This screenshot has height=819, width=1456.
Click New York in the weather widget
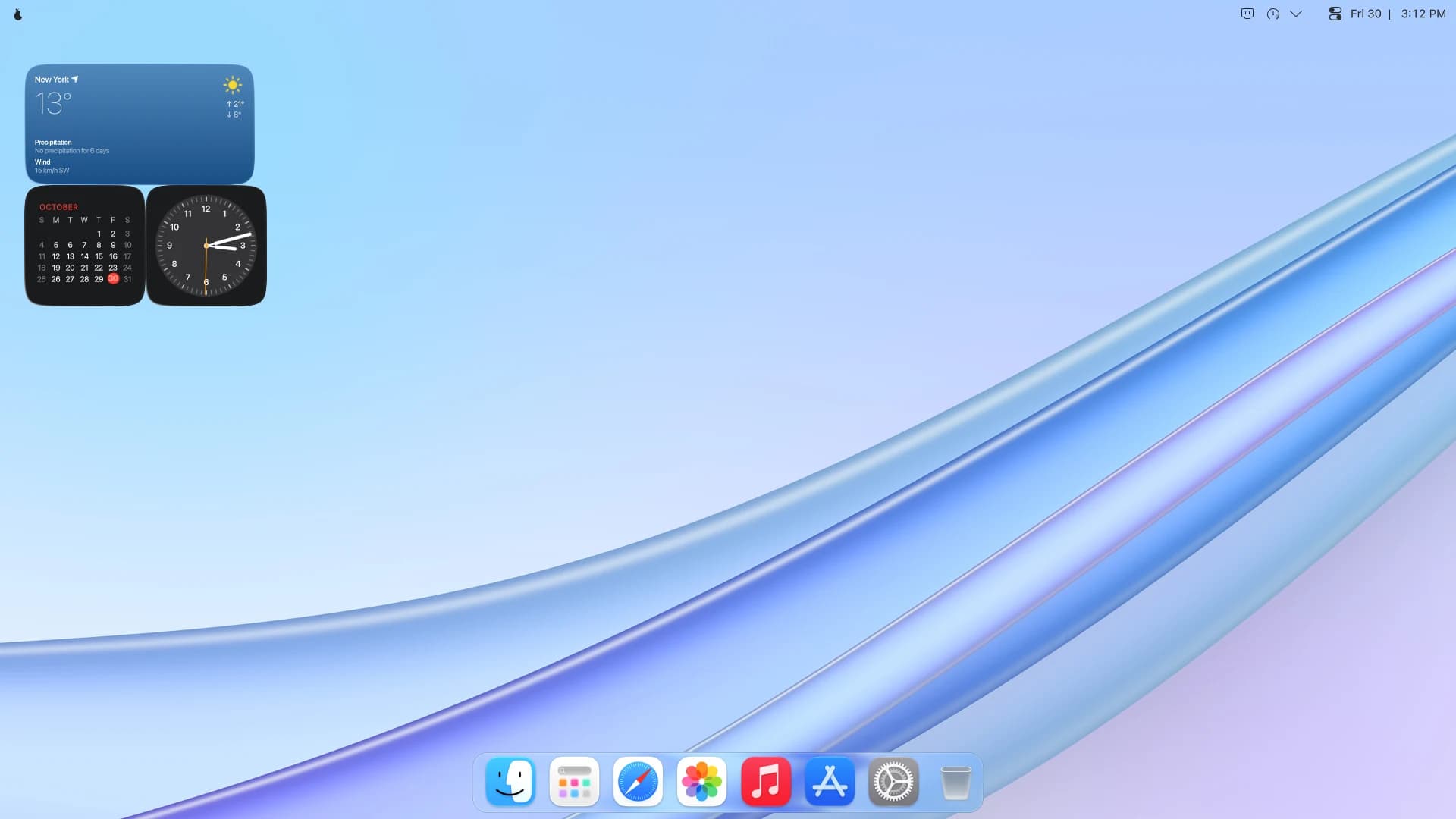pyautogui.click(x=52, y=80)
